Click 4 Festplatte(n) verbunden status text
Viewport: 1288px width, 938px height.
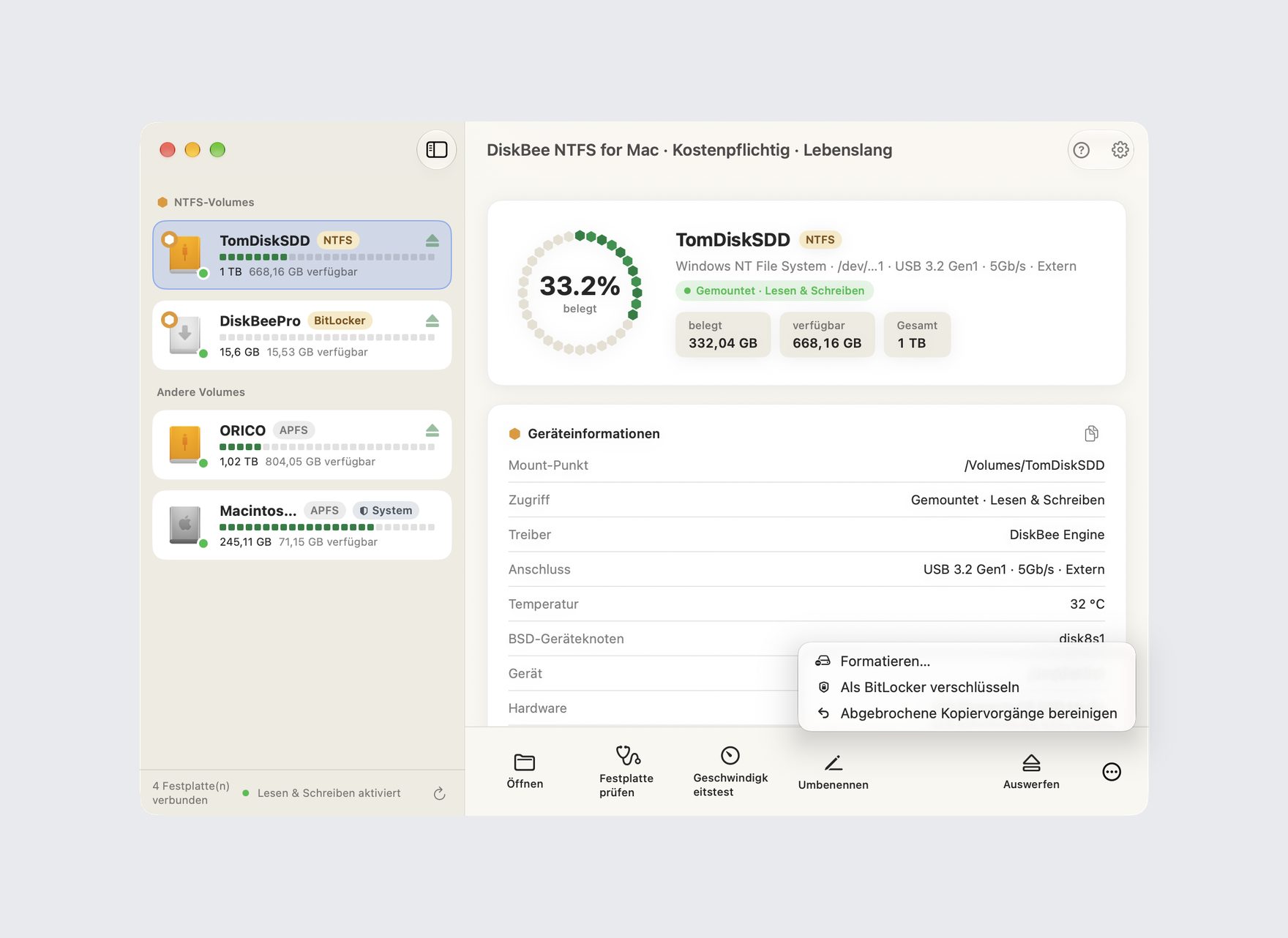pos(191,793)
